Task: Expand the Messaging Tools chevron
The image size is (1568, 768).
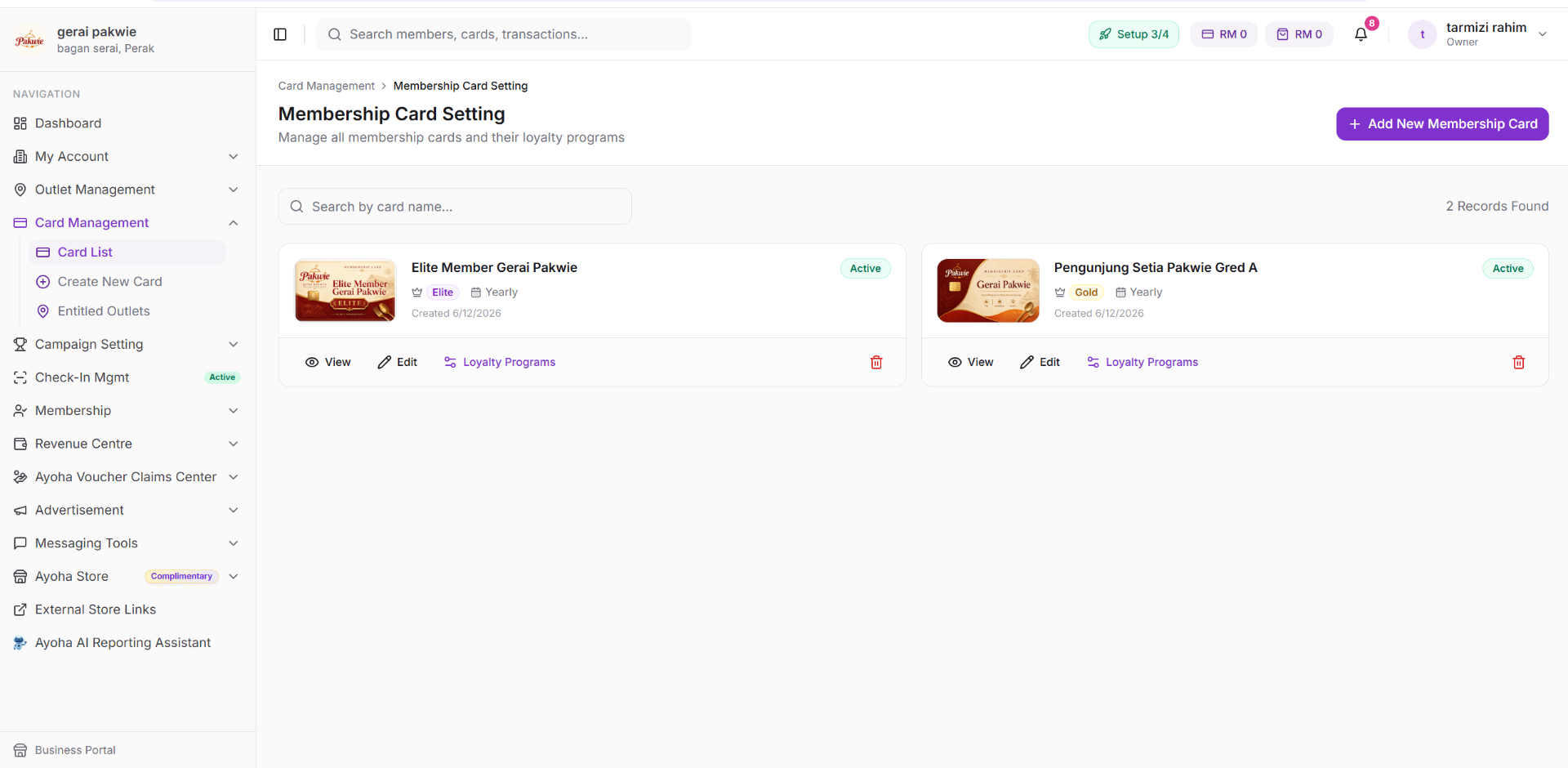Action: (234, 543)
